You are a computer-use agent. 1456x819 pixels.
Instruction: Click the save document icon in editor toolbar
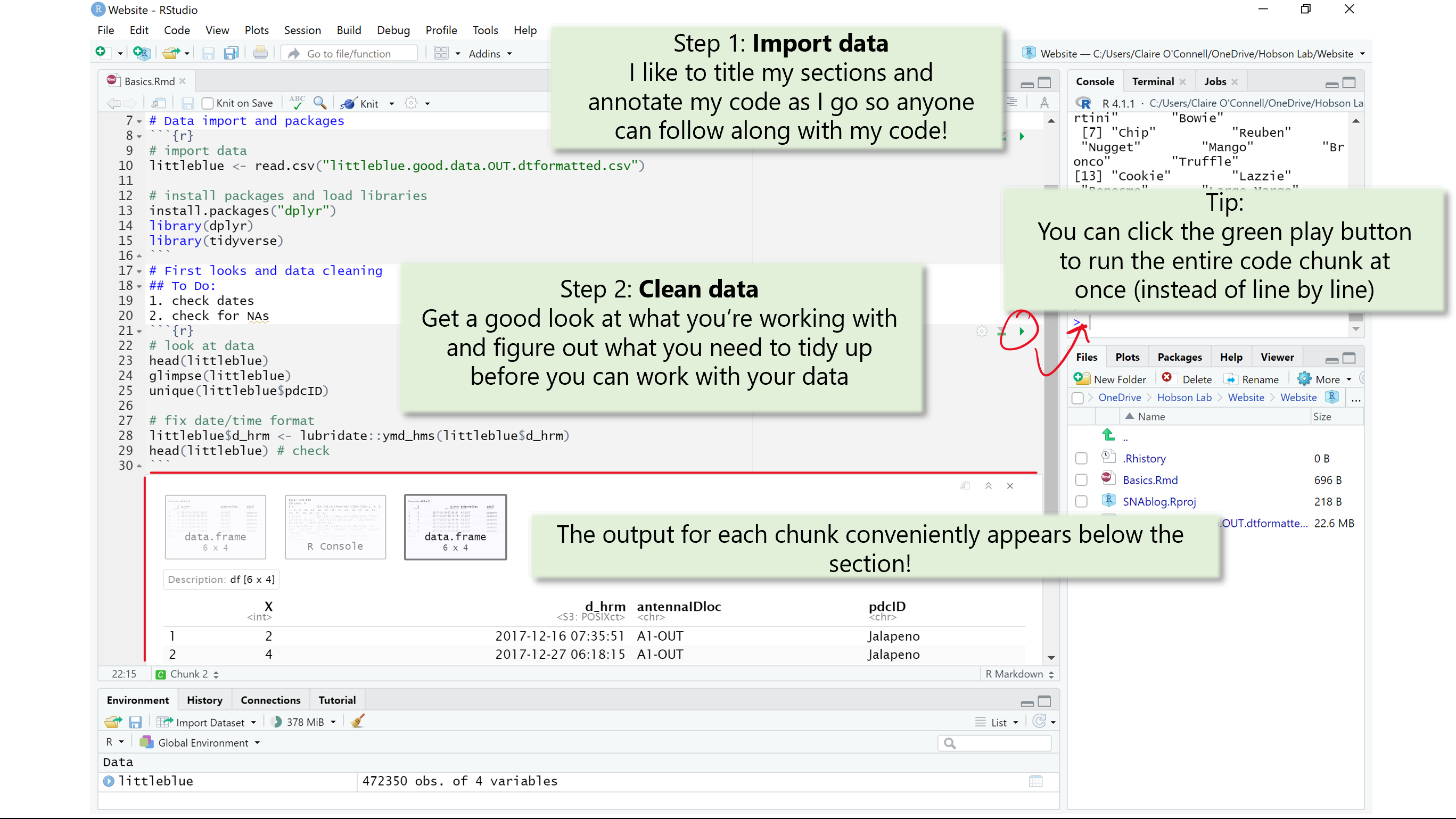pos(187,103)
